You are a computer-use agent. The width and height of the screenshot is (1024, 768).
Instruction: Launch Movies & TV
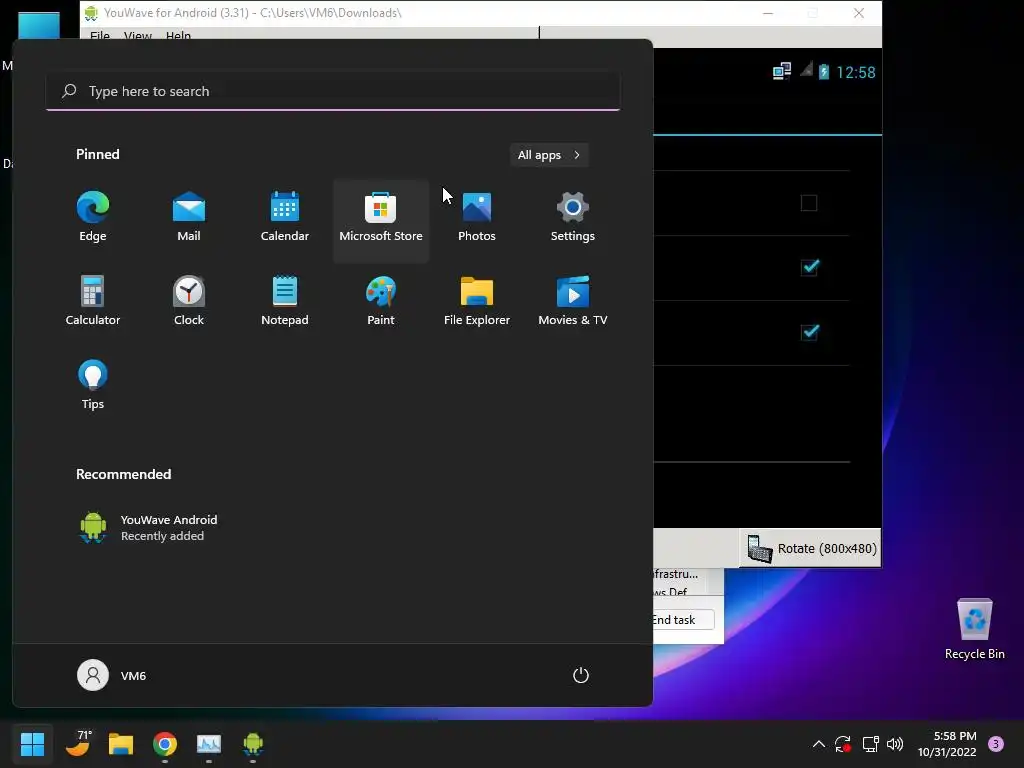point(573,301)
